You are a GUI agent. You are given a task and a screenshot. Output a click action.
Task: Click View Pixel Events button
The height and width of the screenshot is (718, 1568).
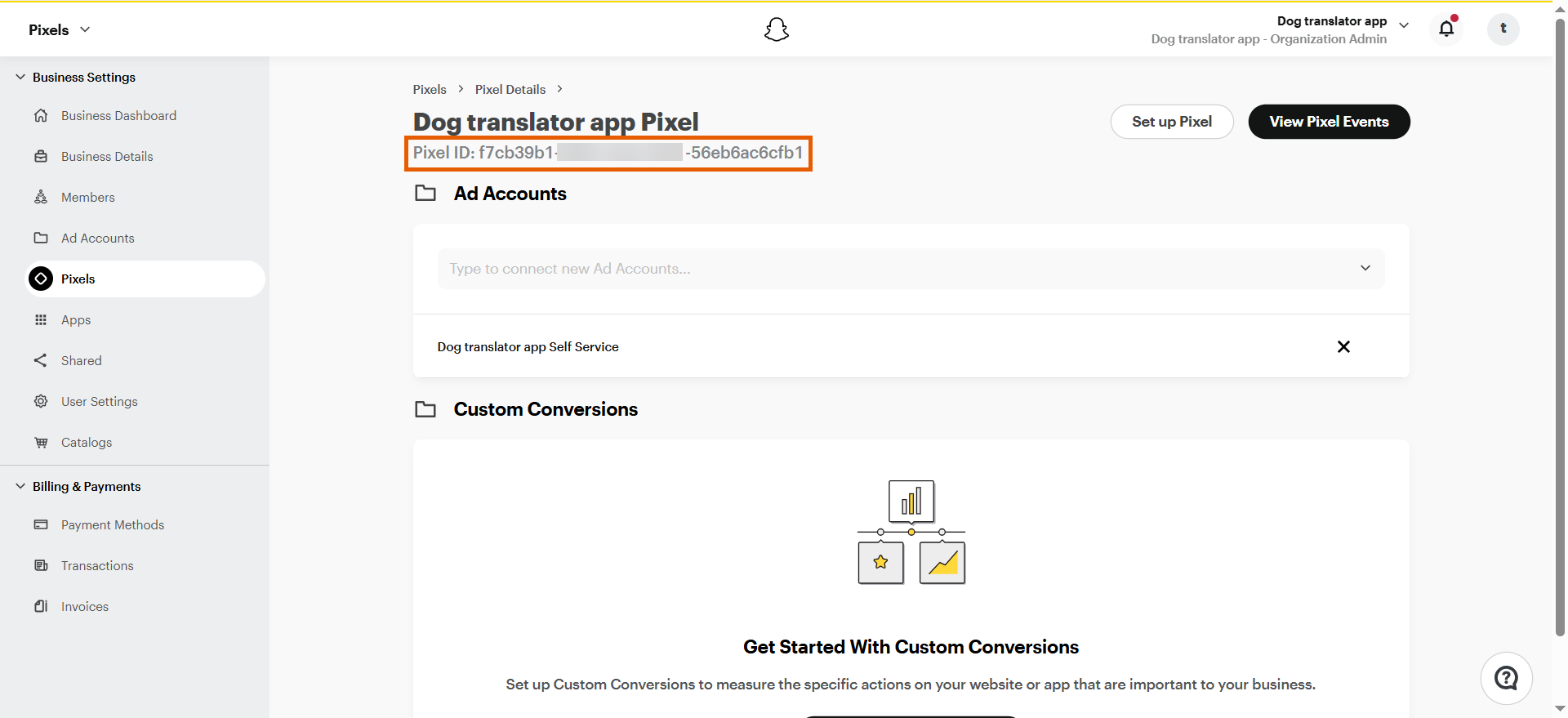coord(1329,122)
